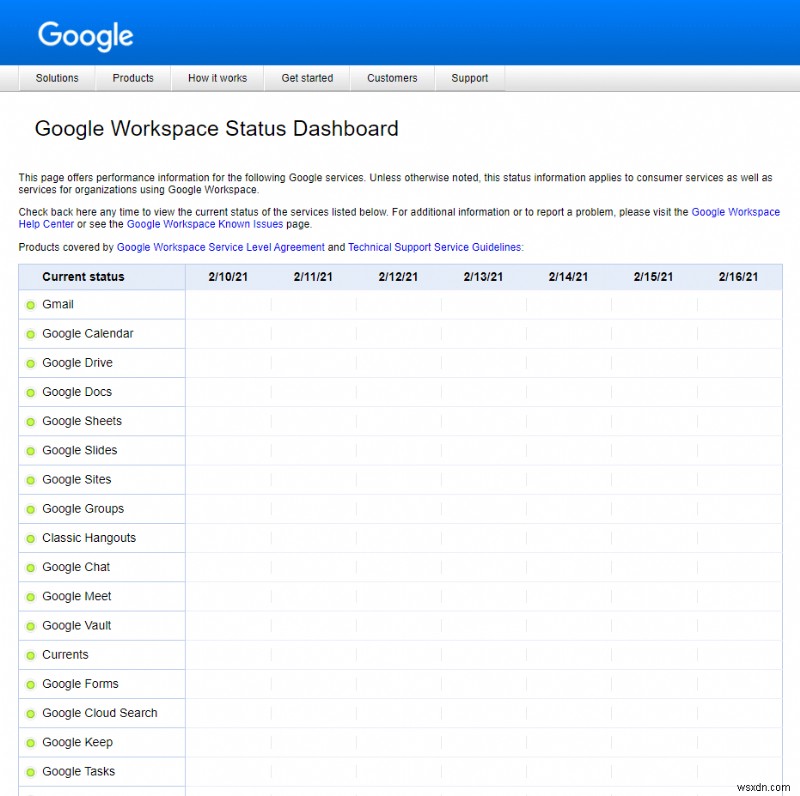Click the Currents service name
This screenshot has height=796, width=800.
point(65,654)
